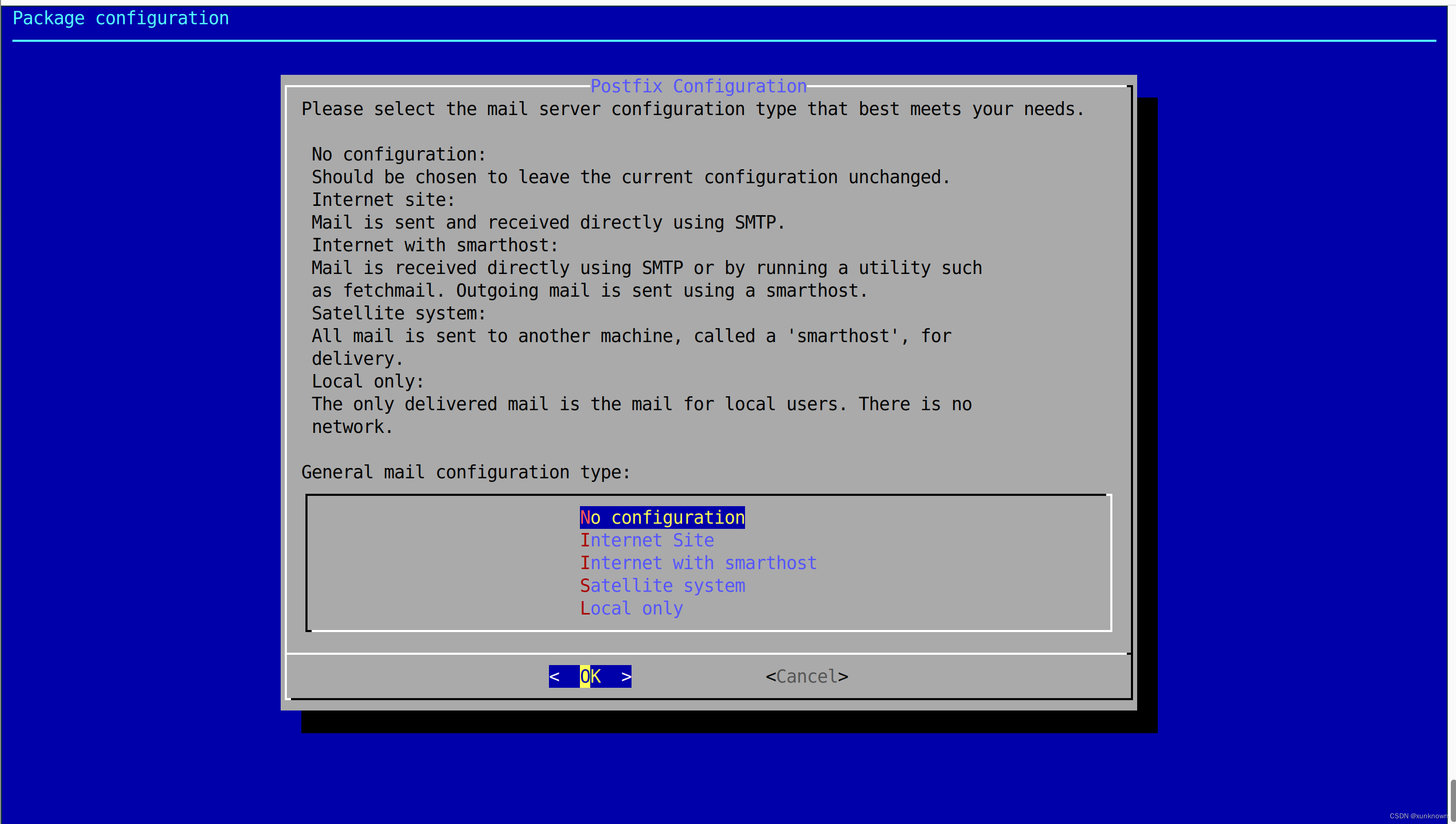Choose Local only configuration
The height and width of the screenshot is (824, 1456).
coord(631,608)
